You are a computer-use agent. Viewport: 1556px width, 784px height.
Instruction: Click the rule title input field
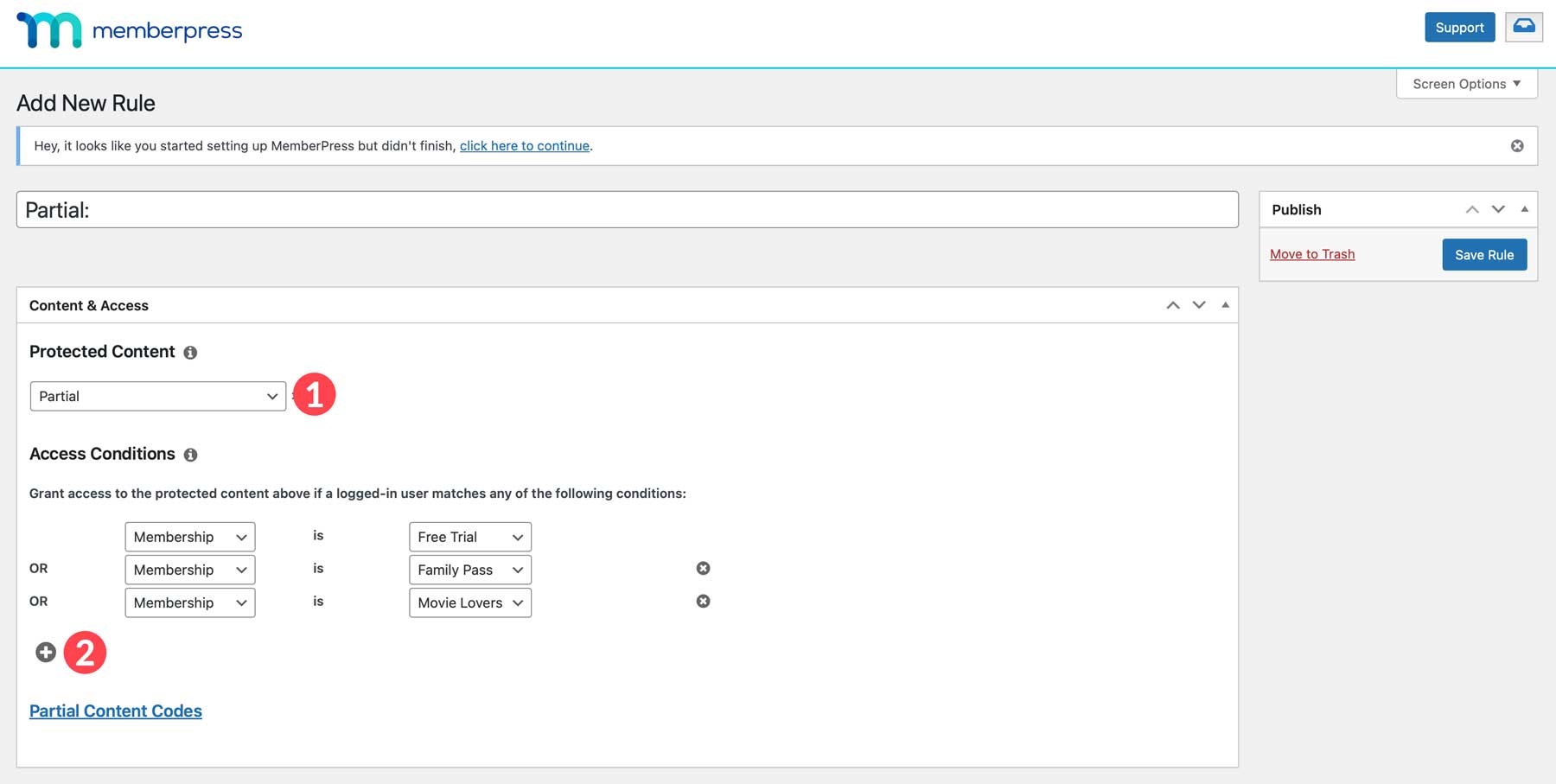[627, 210]
